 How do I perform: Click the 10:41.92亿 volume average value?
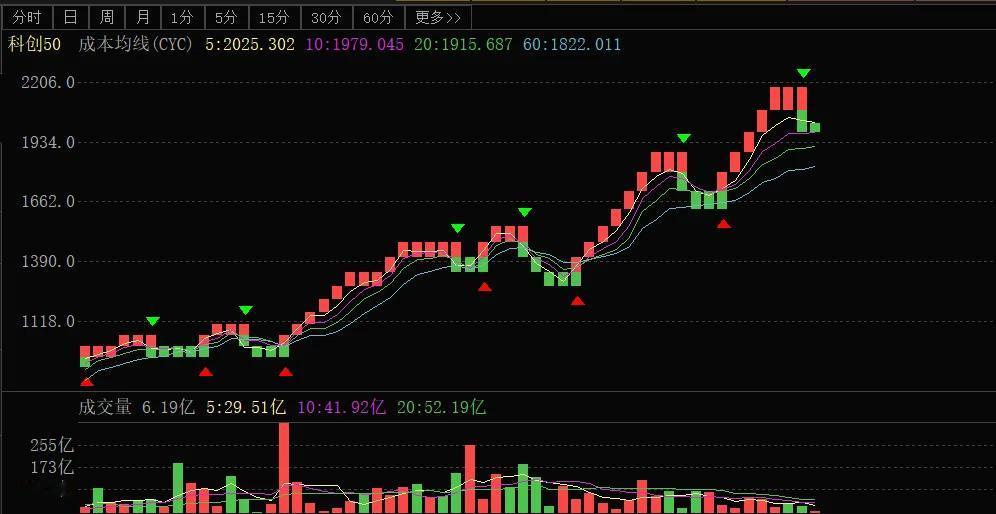coord(341,407)
